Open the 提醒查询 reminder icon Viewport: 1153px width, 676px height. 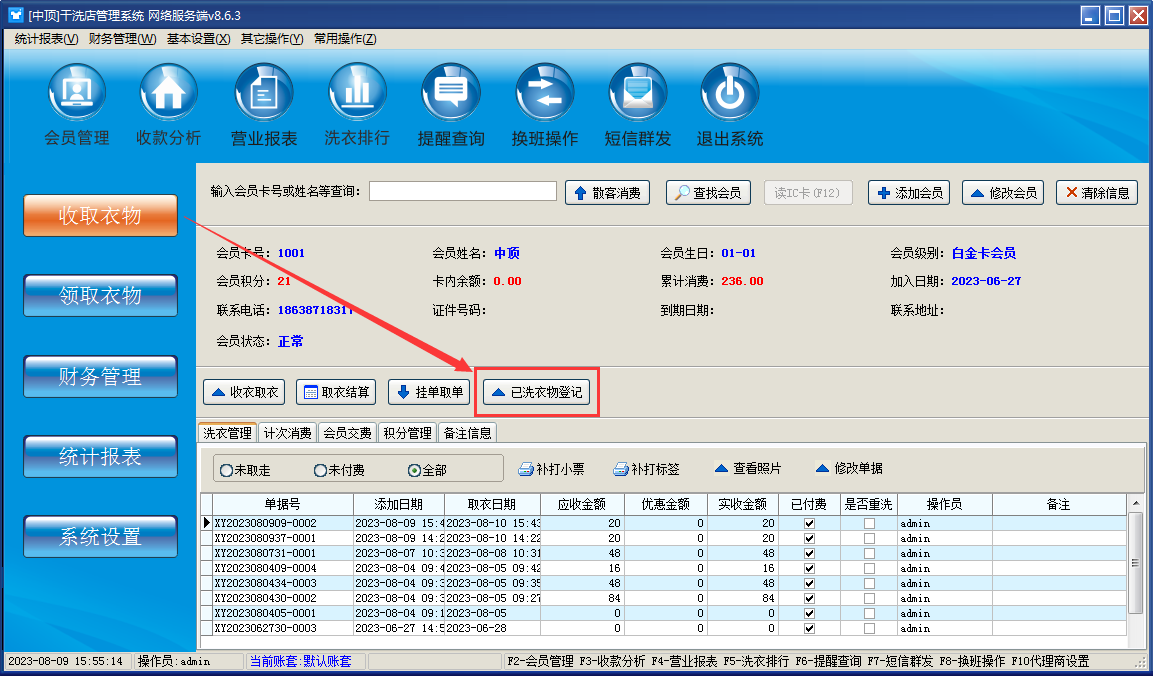(x=451, y=93)
